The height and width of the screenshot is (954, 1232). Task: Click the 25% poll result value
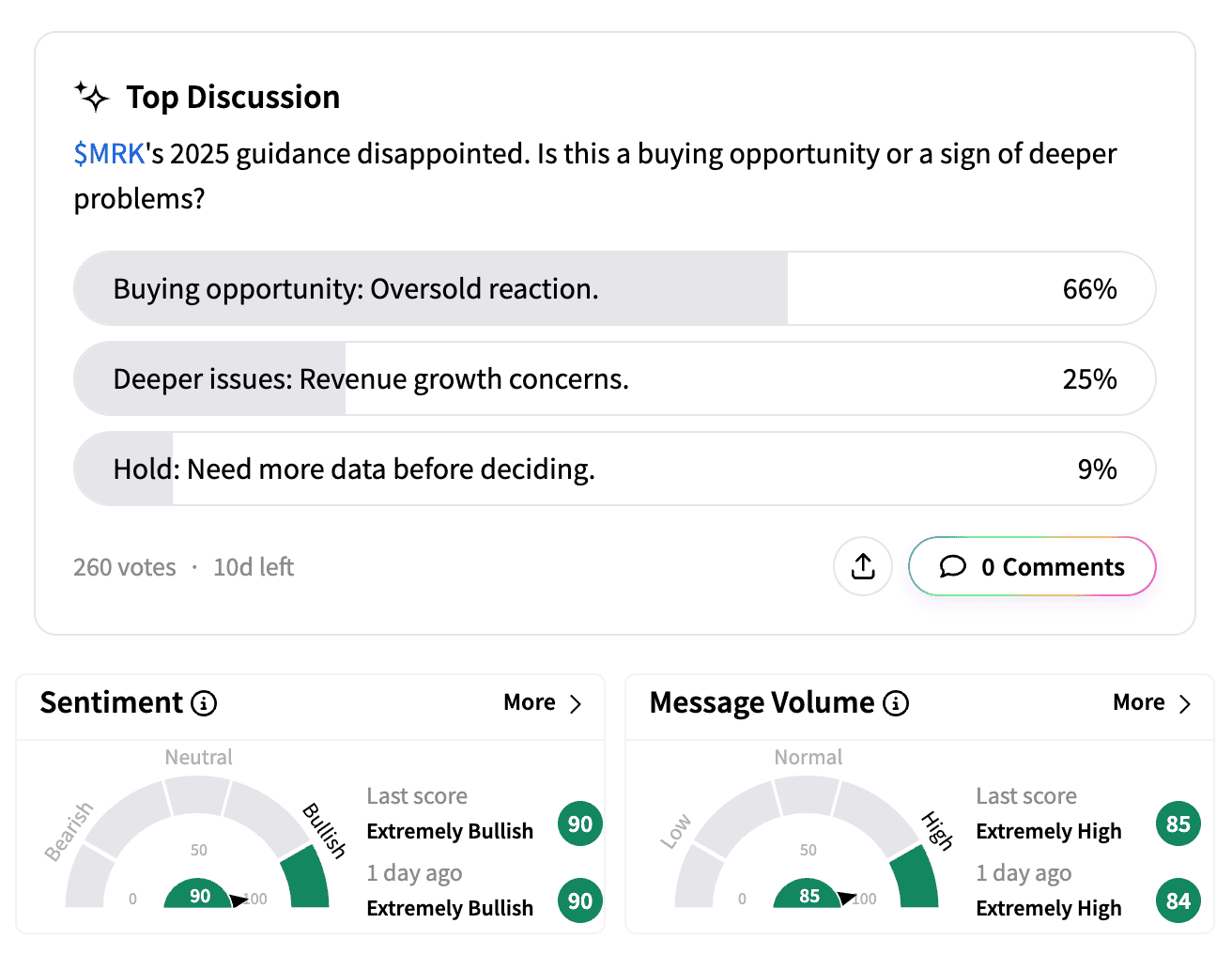pos(1089,378)
